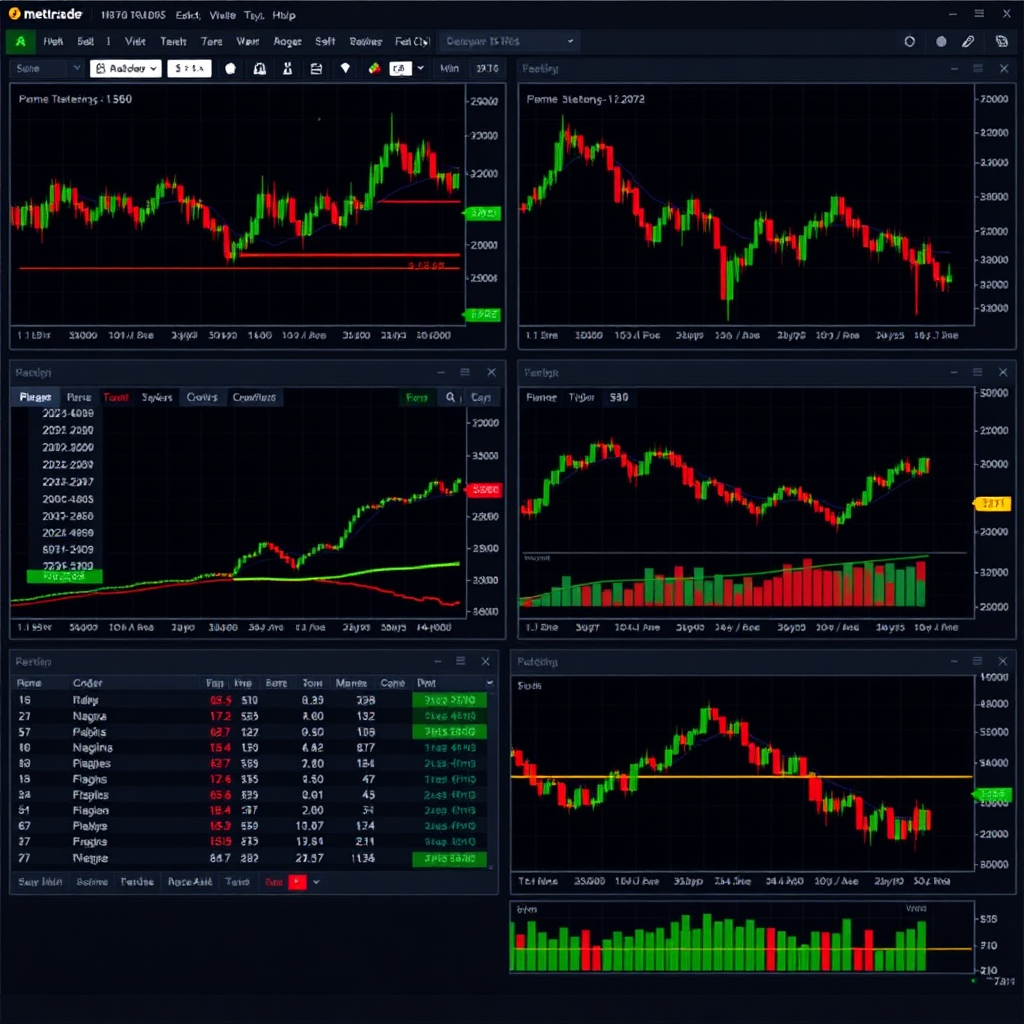Image resolution: width=1024 pixels, height=1024 pixels.
Task: Click the headphones-shaped icon in second toolbar
Action: click(260, 69)
